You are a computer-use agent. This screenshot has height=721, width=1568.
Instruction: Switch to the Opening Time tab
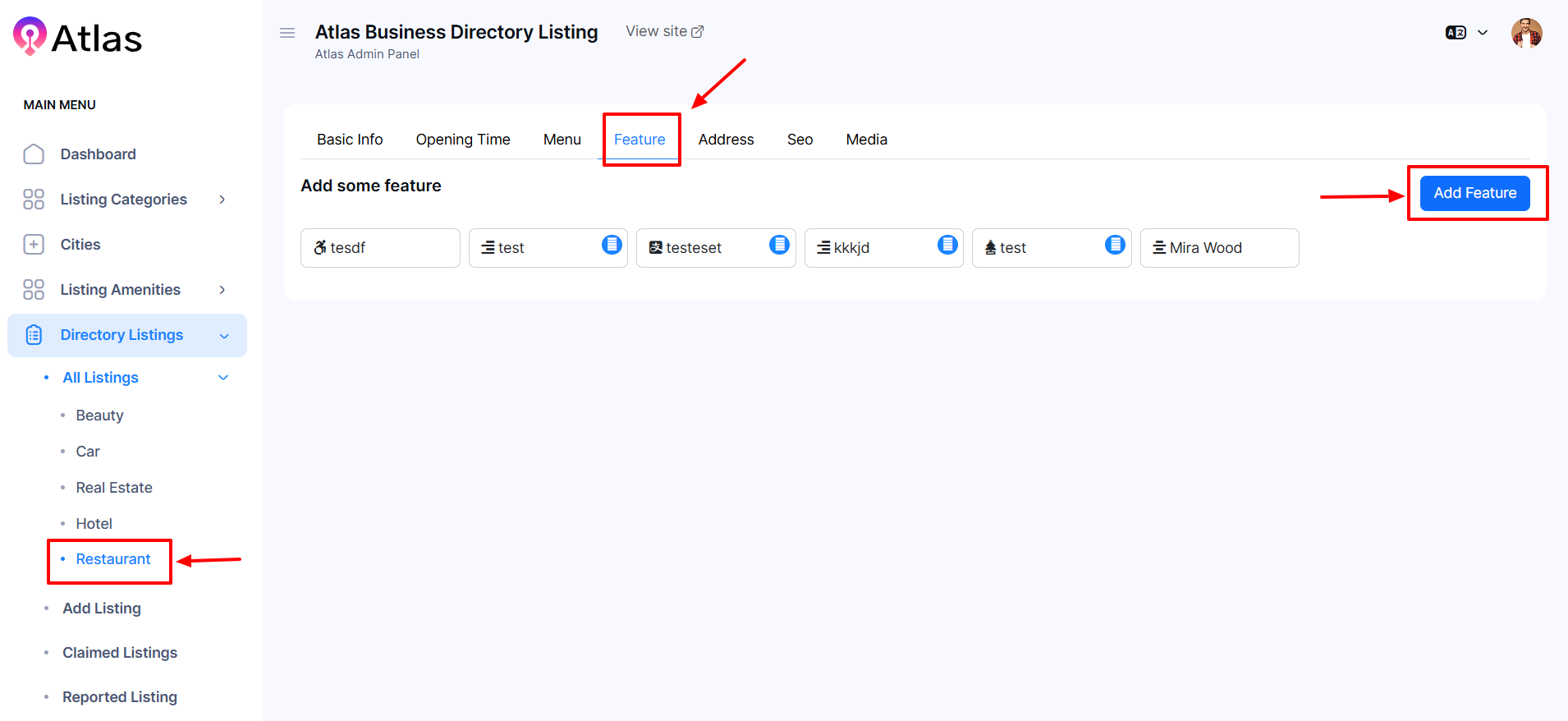[463, 140]
